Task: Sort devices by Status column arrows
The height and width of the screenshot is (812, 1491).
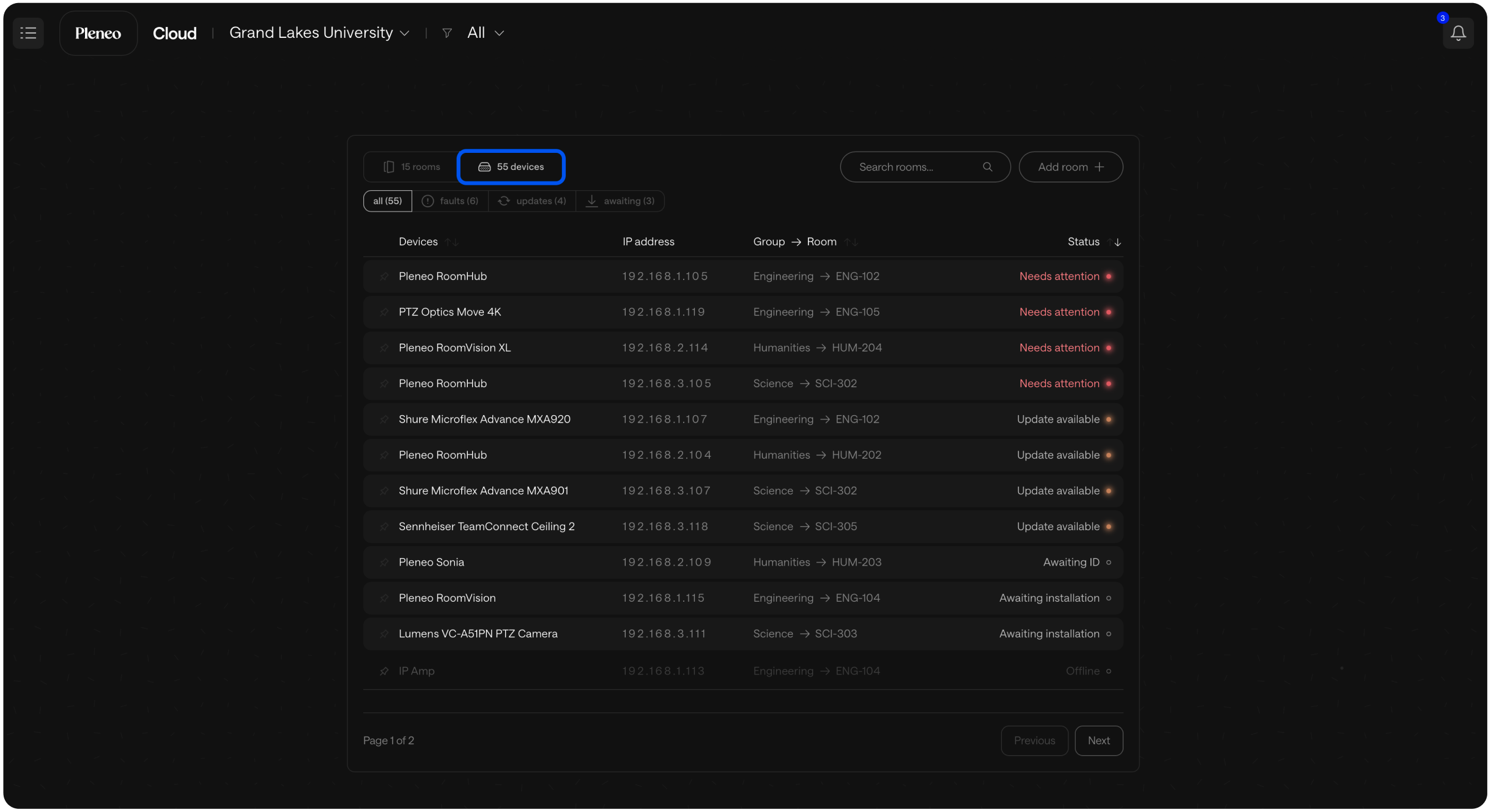Action: [1114, 242]
